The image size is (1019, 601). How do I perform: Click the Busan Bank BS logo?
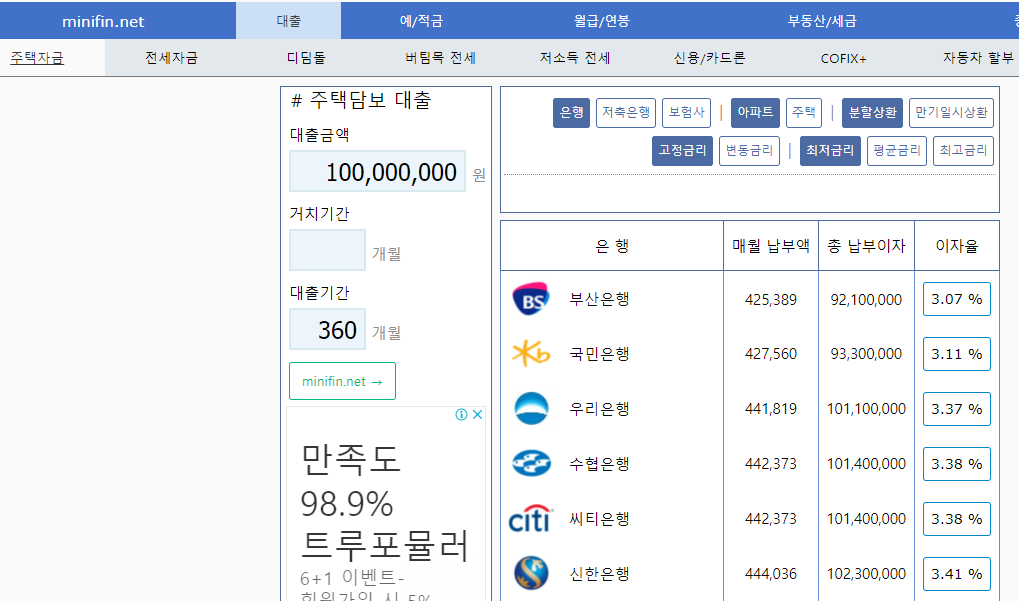pos(531,299)
